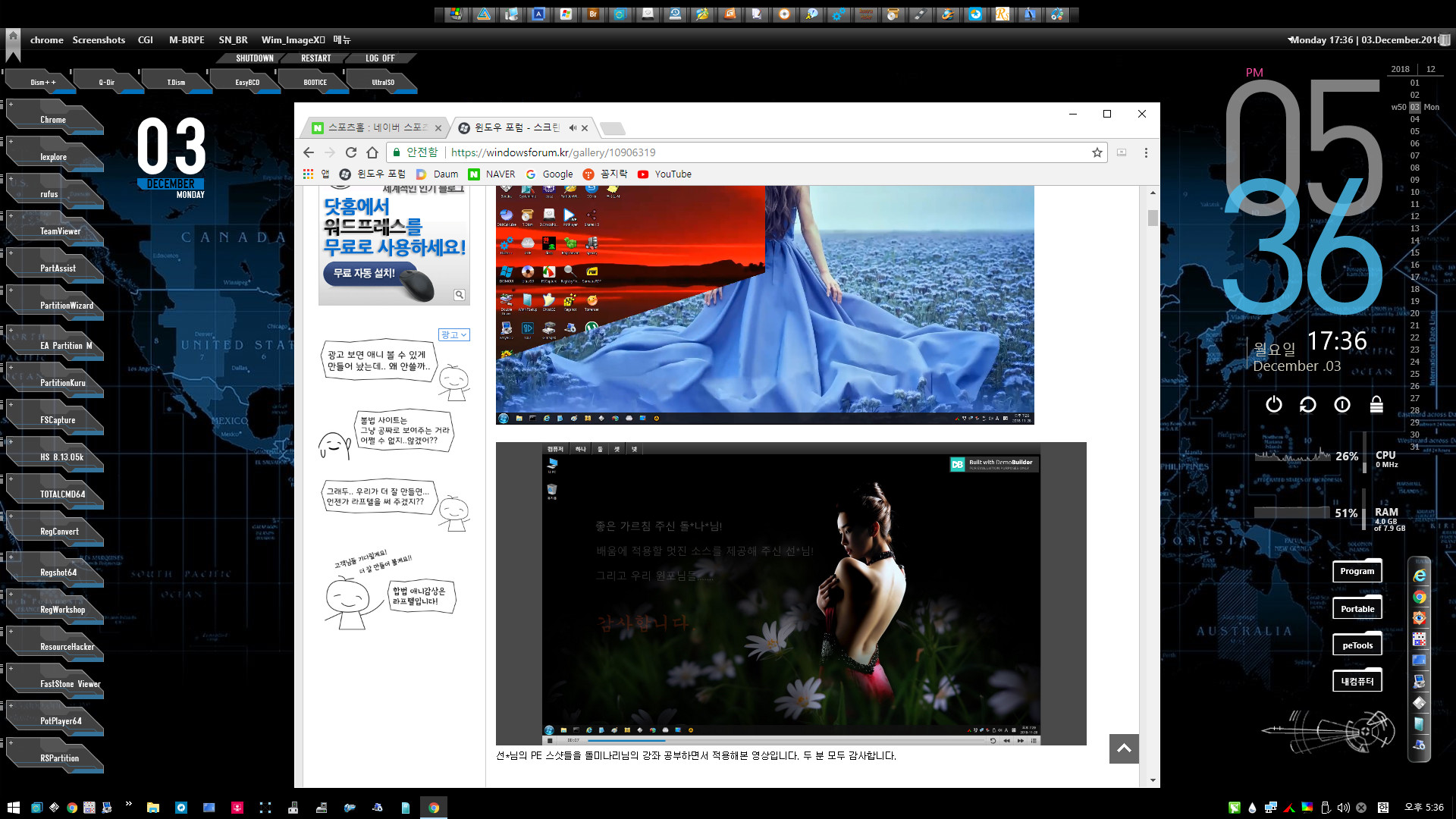
Task: Open RS icon in top dock
Action: tap(1003, 14)
